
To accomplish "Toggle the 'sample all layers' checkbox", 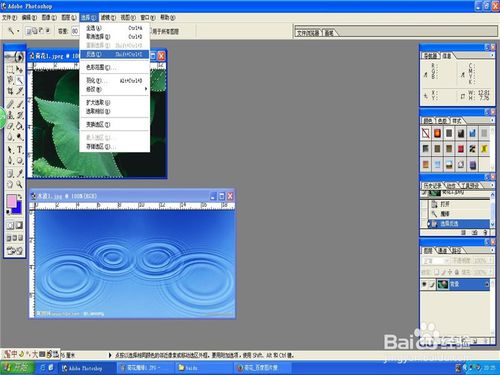I will 151,31.
